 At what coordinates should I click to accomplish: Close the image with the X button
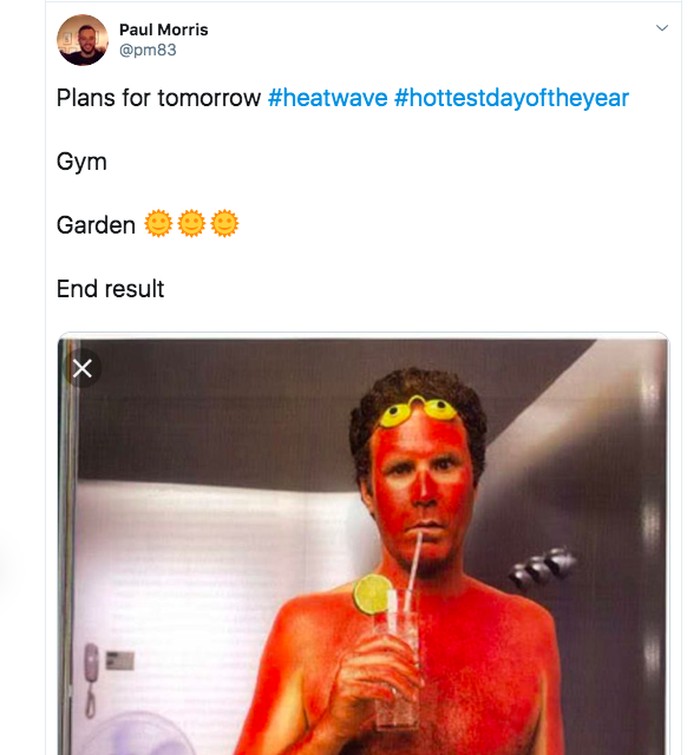[x=82, y=369]
